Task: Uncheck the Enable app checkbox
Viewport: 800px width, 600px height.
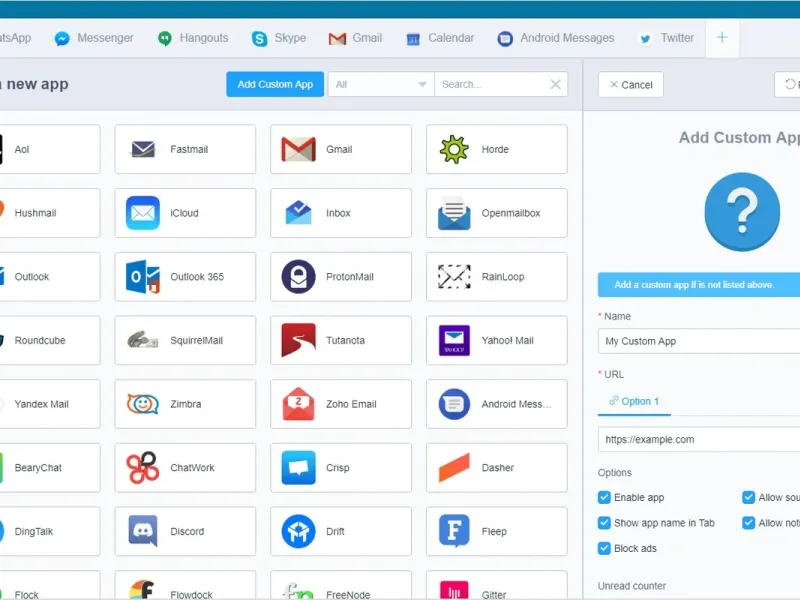Action: 604,497
